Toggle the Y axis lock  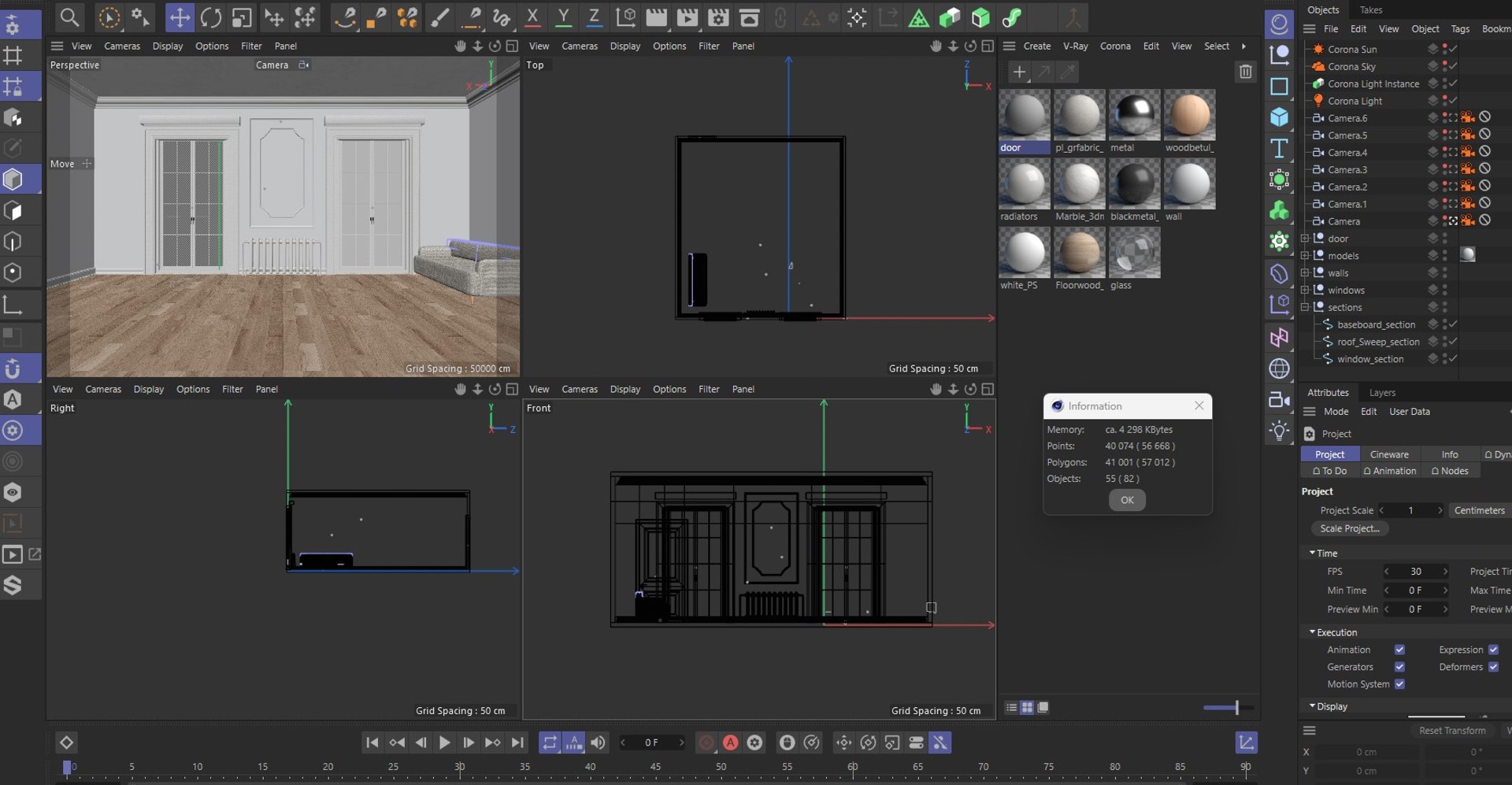coord(563,17)
